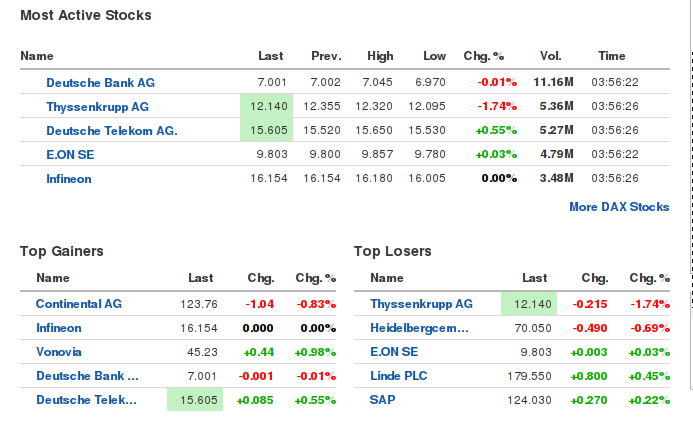Open Infineon in Most Active Stocks
Image resolution: width=693 pixels, height=428 pixels.
click(x=69, y=179)
